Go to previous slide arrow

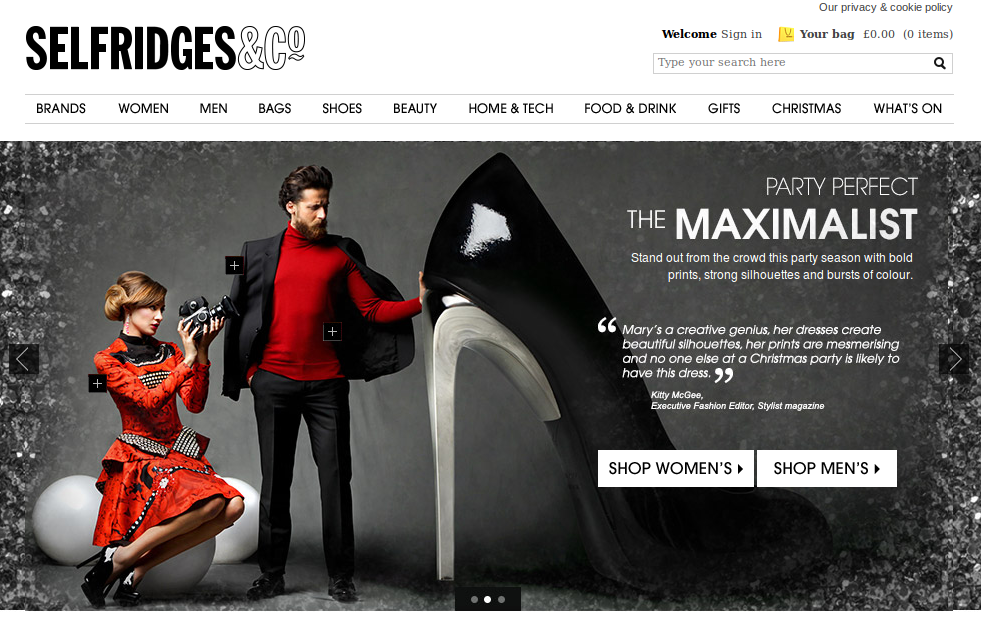tap(24, 359)
